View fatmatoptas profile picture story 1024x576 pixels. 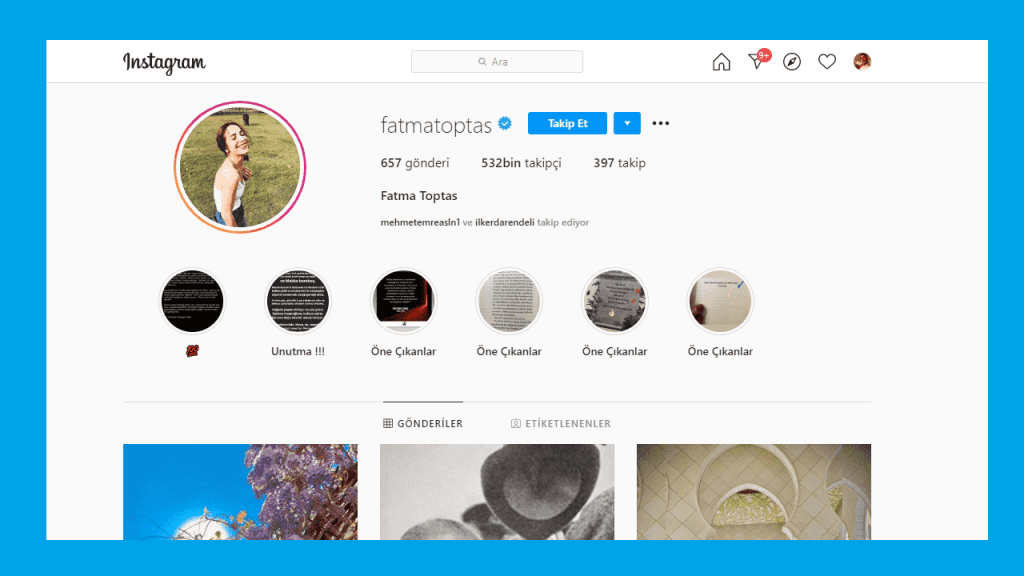[x=240, y=167]
